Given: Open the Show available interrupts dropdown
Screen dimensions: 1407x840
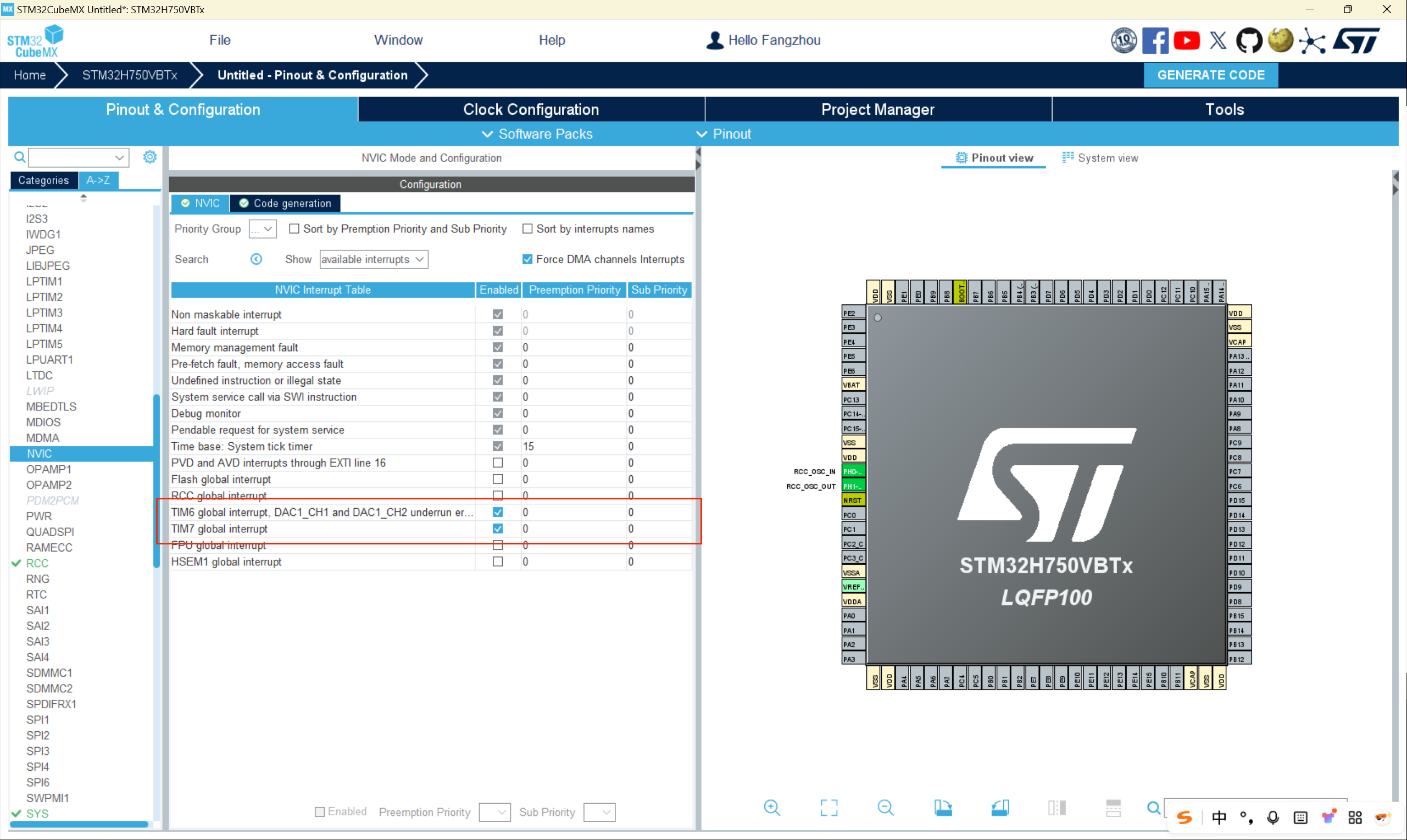Looking at the screenshot, I should coord(374,259).
